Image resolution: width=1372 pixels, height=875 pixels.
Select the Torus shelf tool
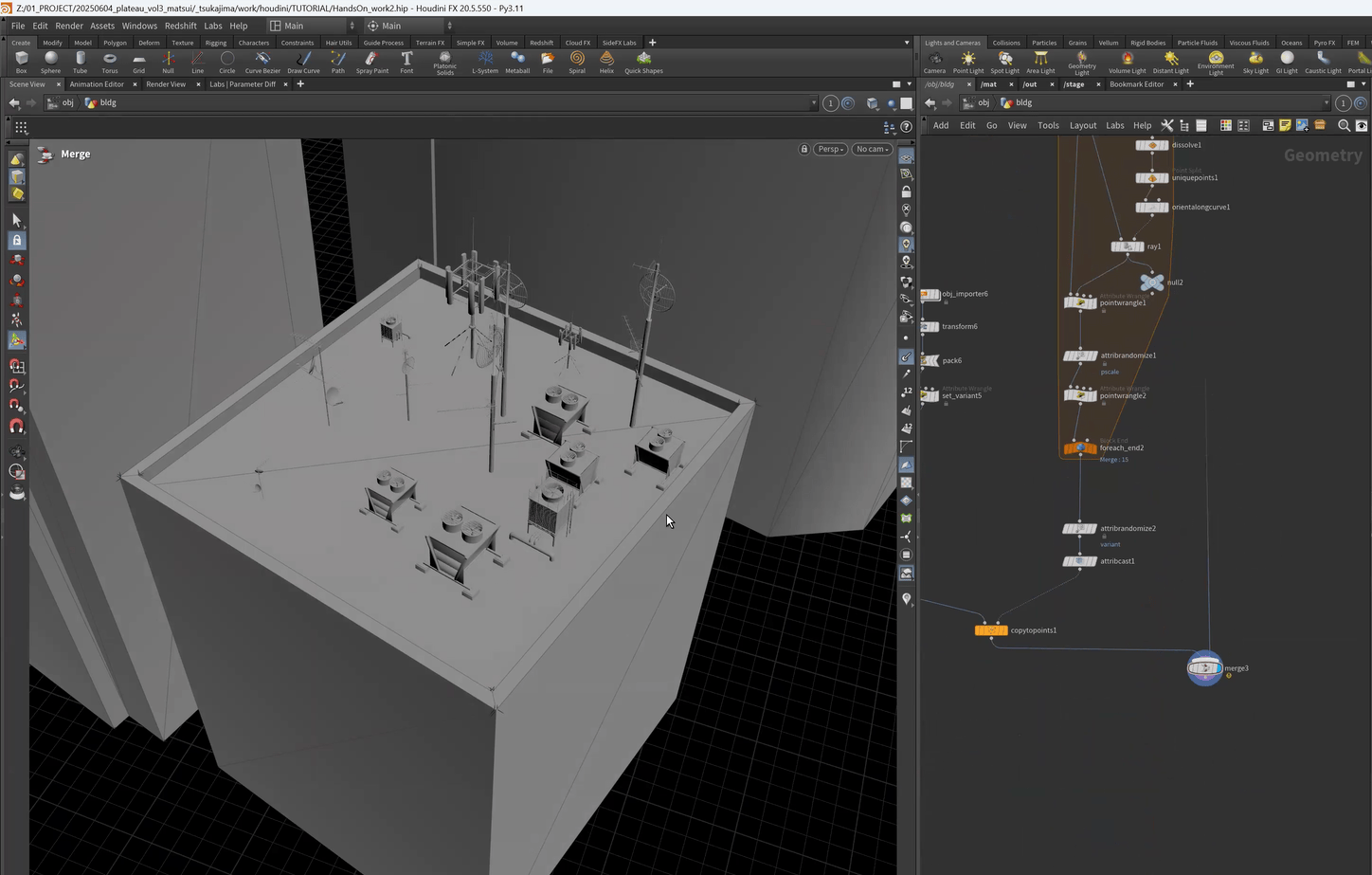(110, 62)
